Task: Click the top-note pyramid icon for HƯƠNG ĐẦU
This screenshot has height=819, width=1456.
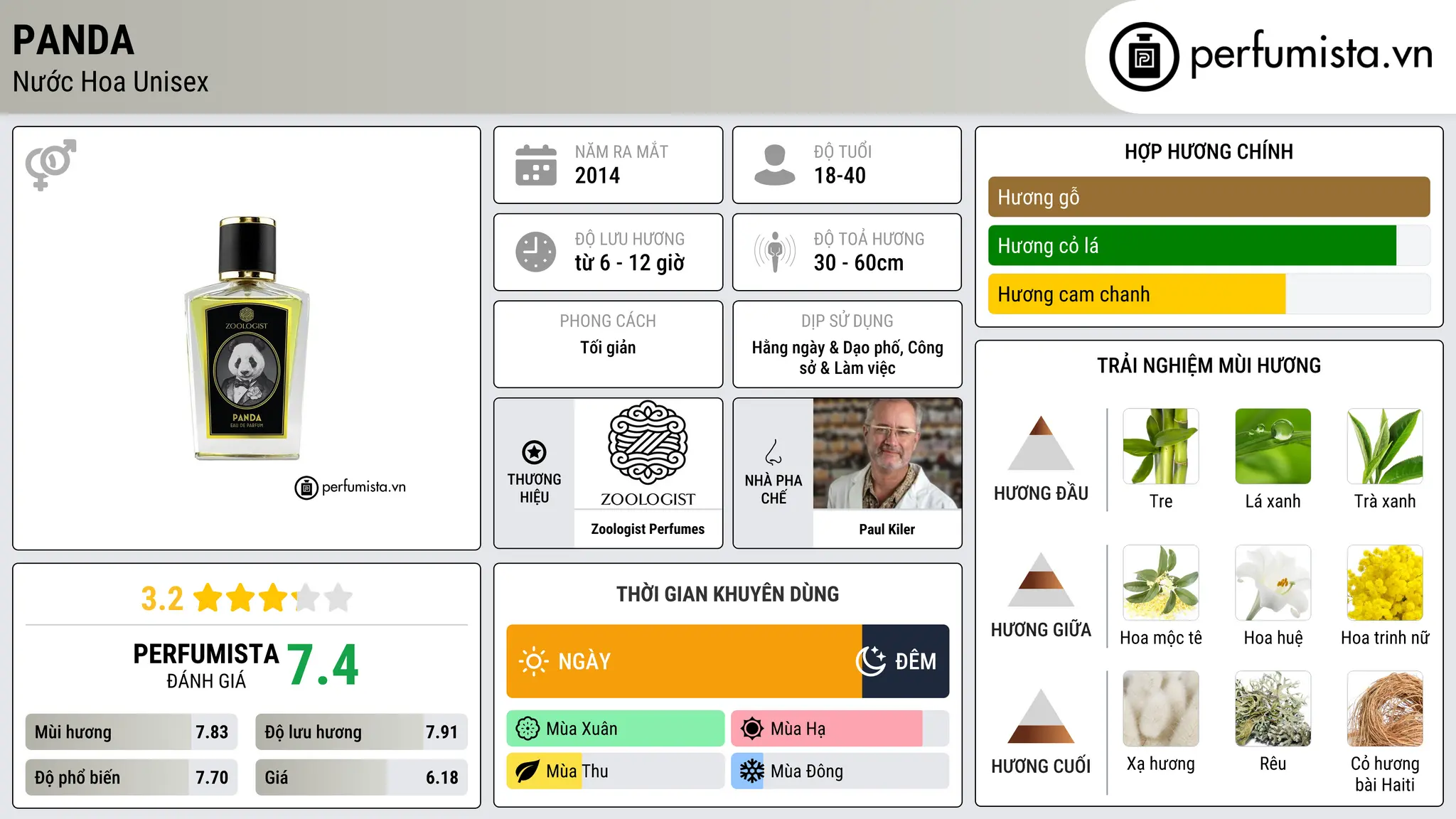Action: pos(1041,443)
